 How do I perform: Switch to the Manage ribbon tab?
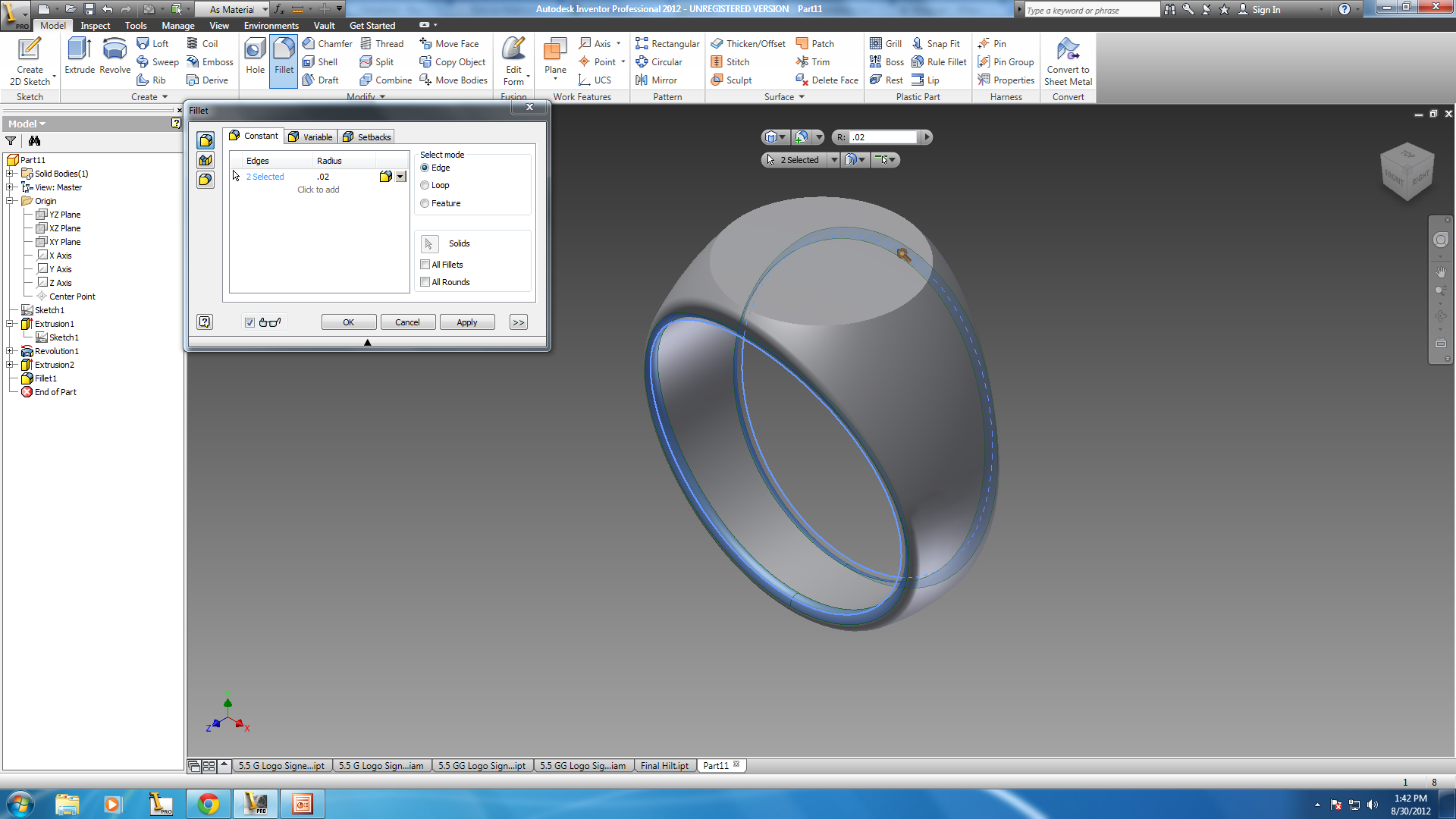click(x=178, y=26)
